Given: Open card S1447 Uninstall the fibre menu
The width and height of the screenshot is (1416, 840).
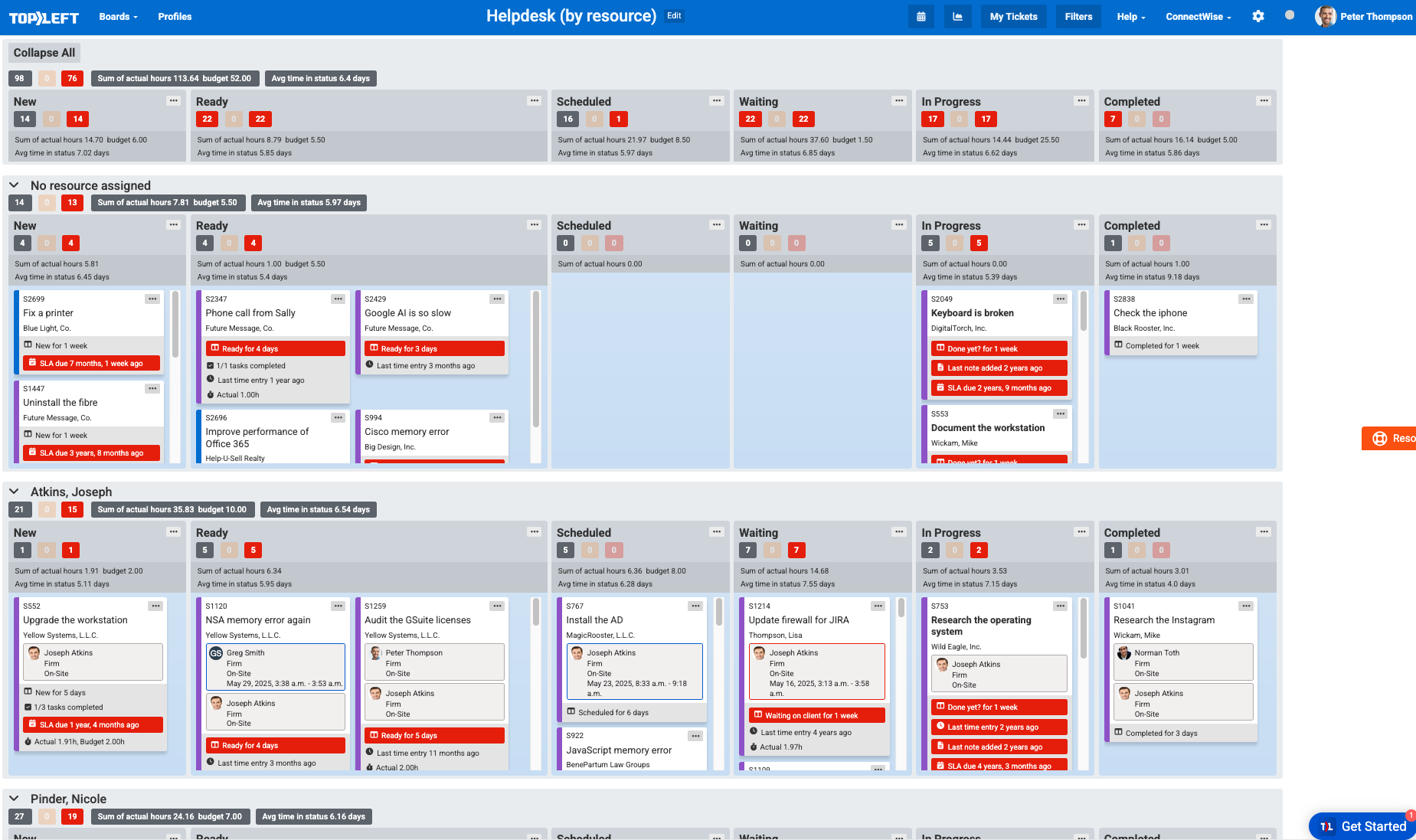Looking at the screenshot, I should 152,388.
